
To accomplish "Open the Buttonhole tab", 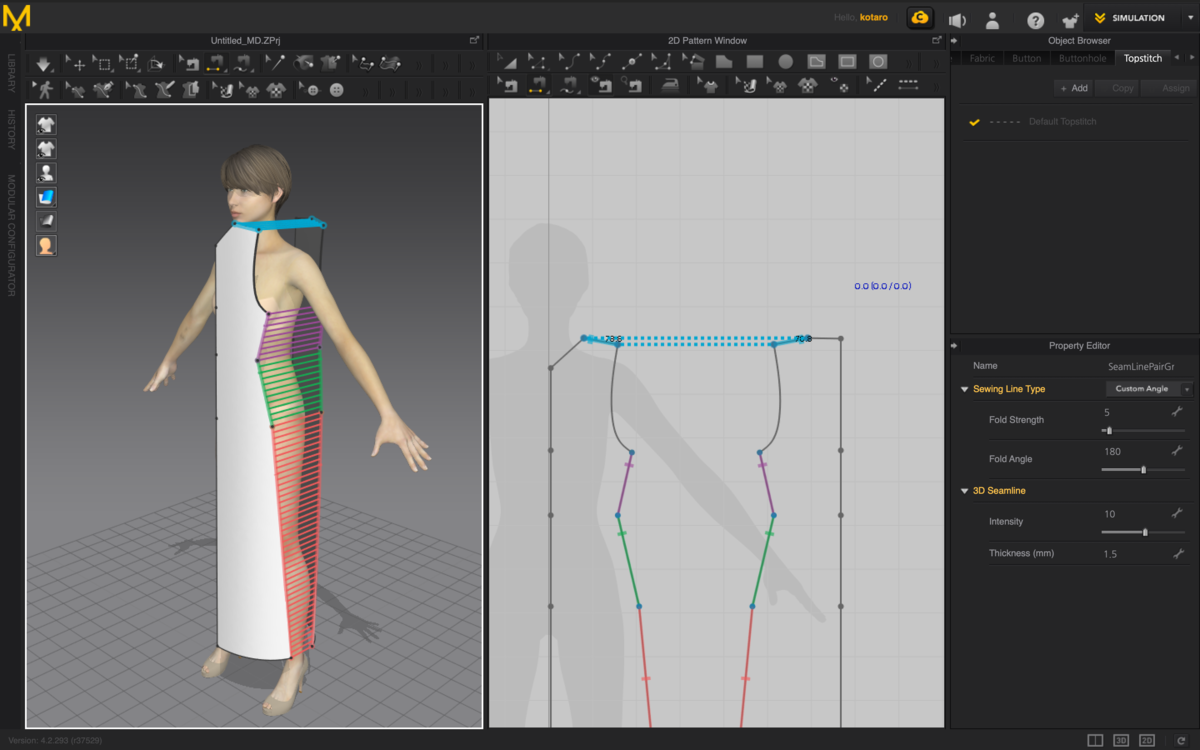I will point(1082,58).
